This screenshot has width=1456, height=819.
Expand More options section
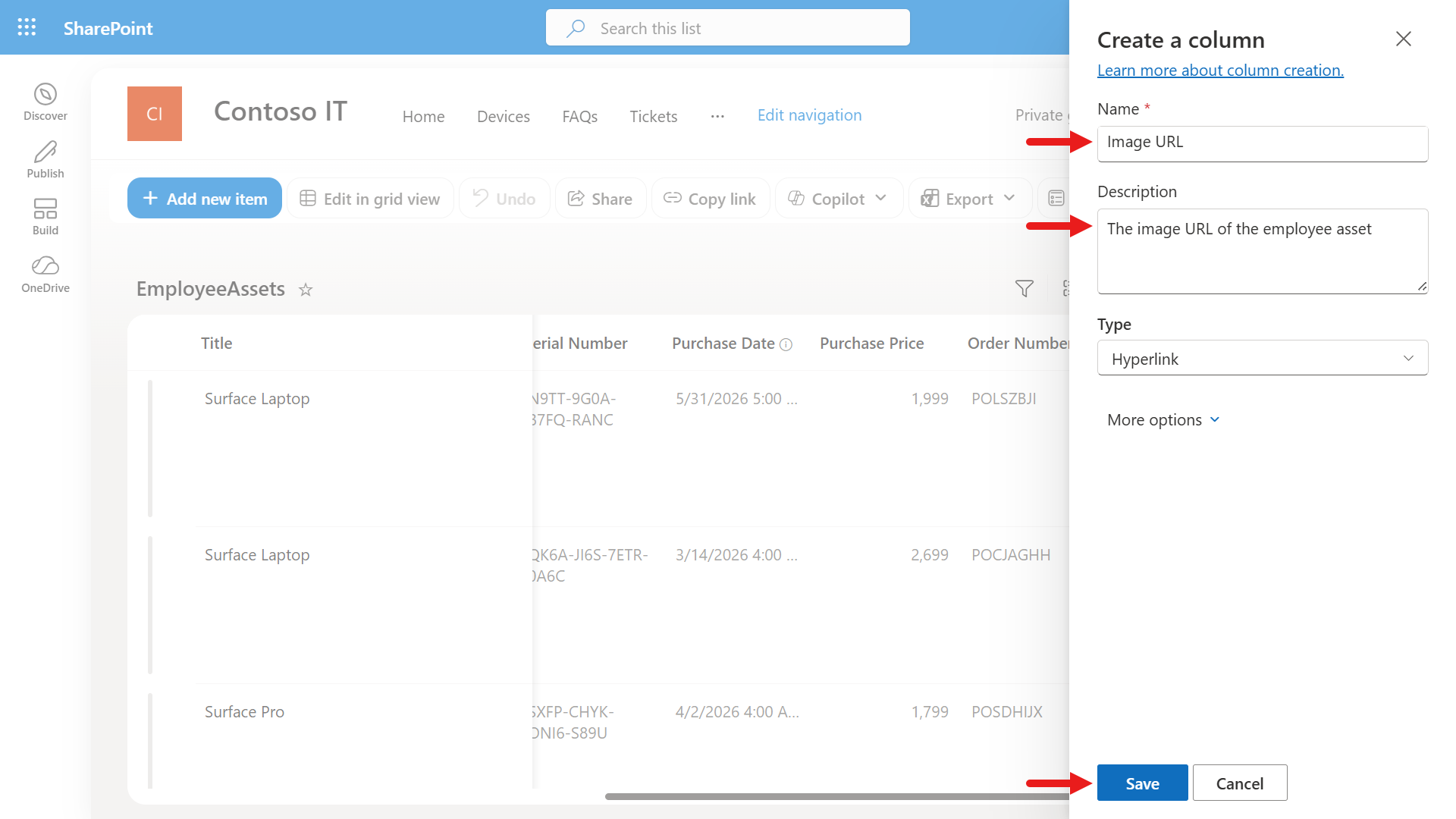1163,420
